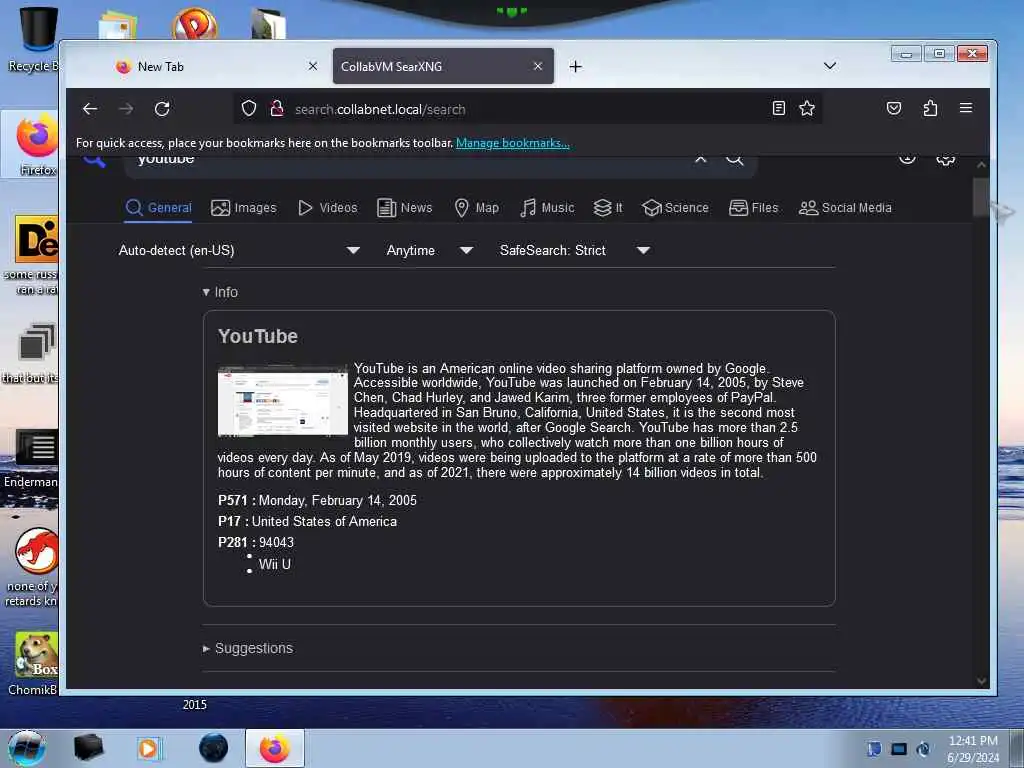Collapse the Info section
1024x768 pixels.
pyautogui.click(x=220, y=292)
